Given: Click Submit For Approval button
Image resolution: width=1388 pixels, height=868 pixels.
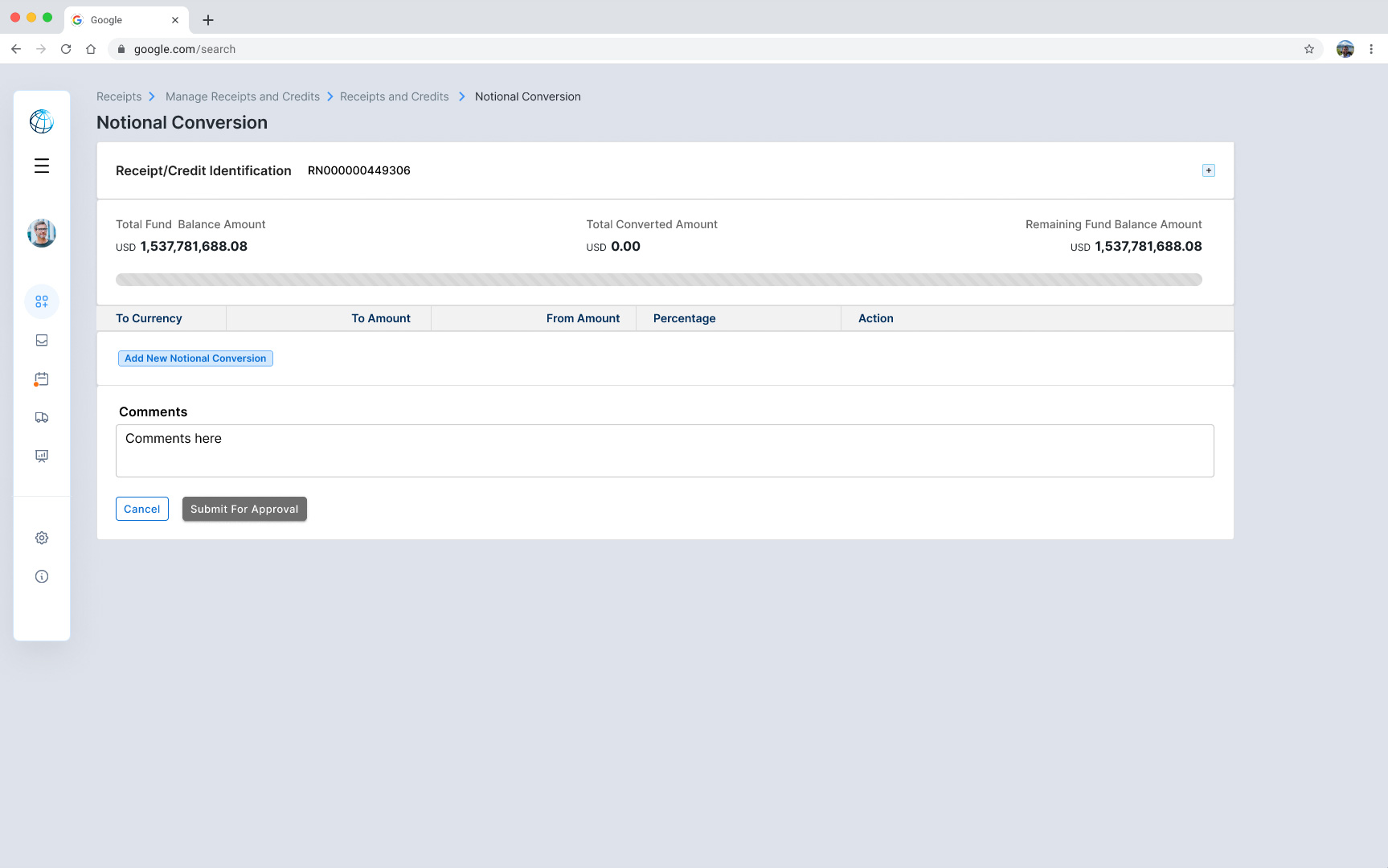Looking at the screenshot, I should click(x=244, y=509).
